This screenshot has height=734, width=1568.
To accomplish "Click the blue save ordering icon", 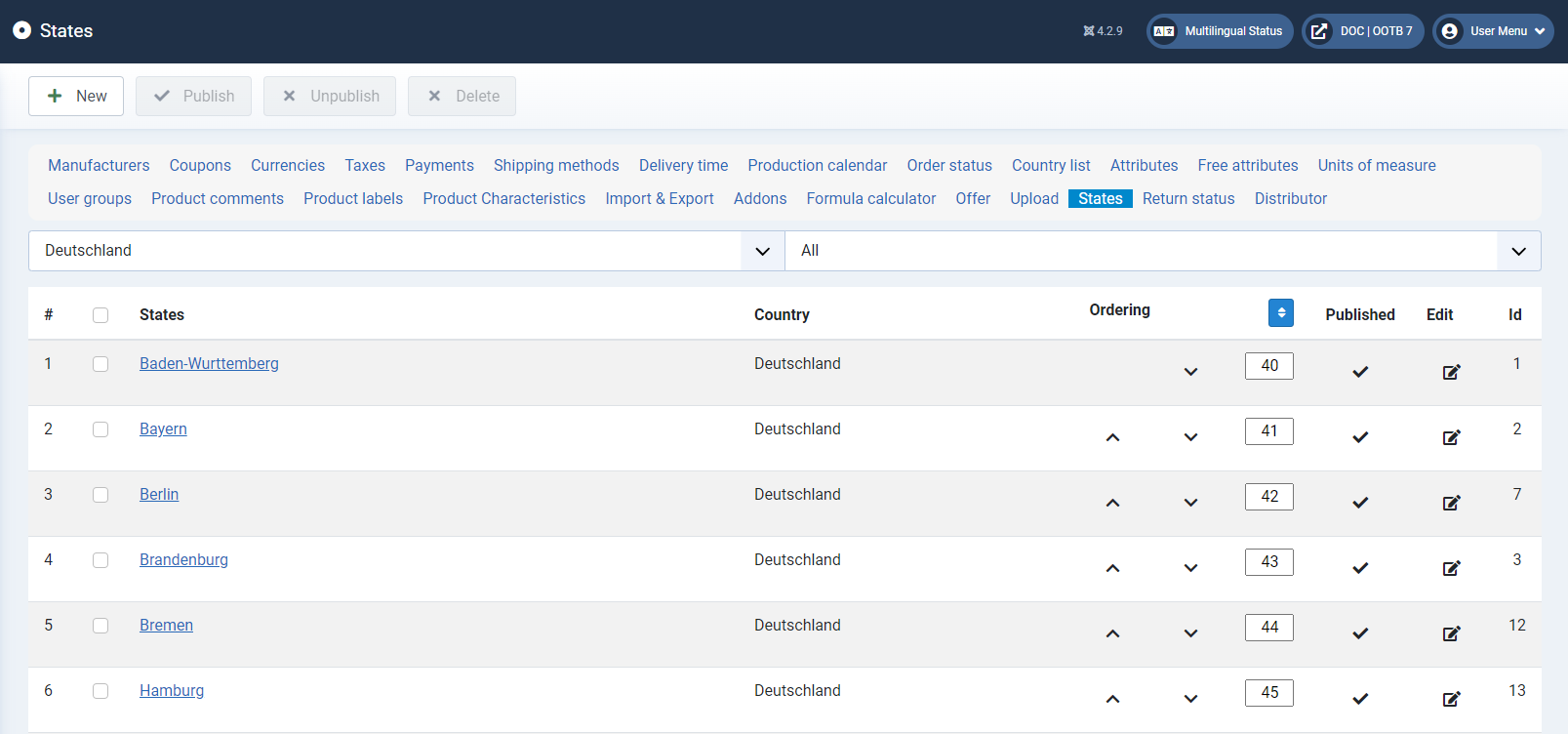I will (1281, 312).
